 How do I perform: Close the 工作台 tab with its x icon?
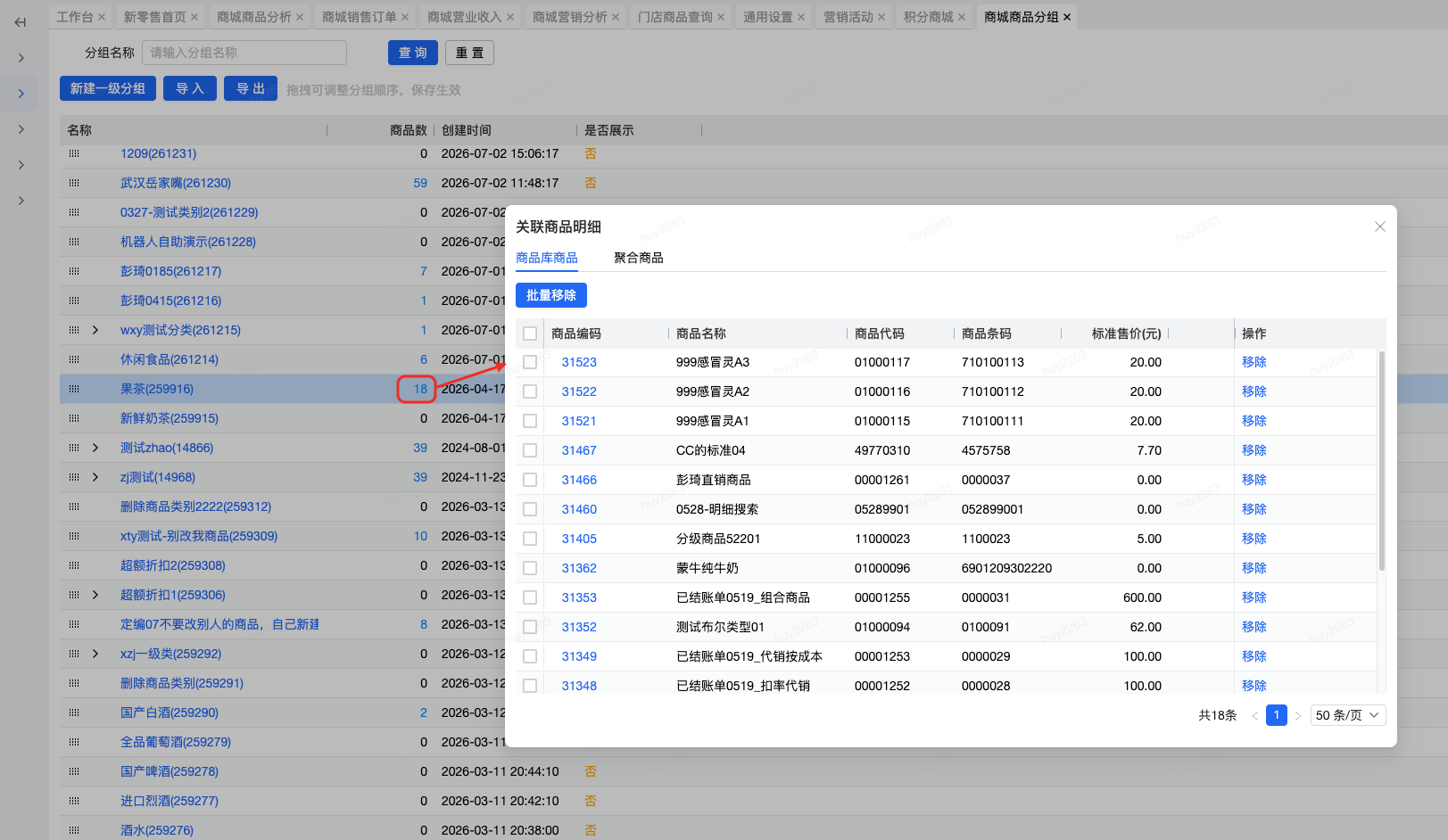tap(102, 17)
